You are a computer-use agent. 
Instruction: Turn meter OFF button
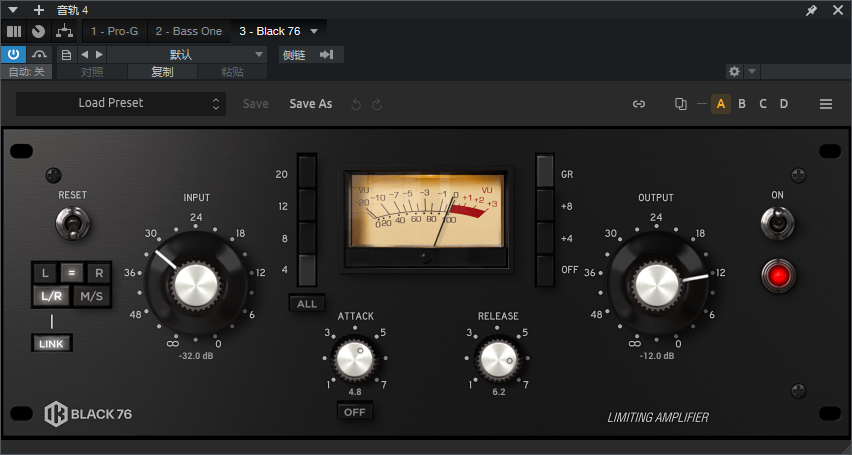tap(545, 270)
